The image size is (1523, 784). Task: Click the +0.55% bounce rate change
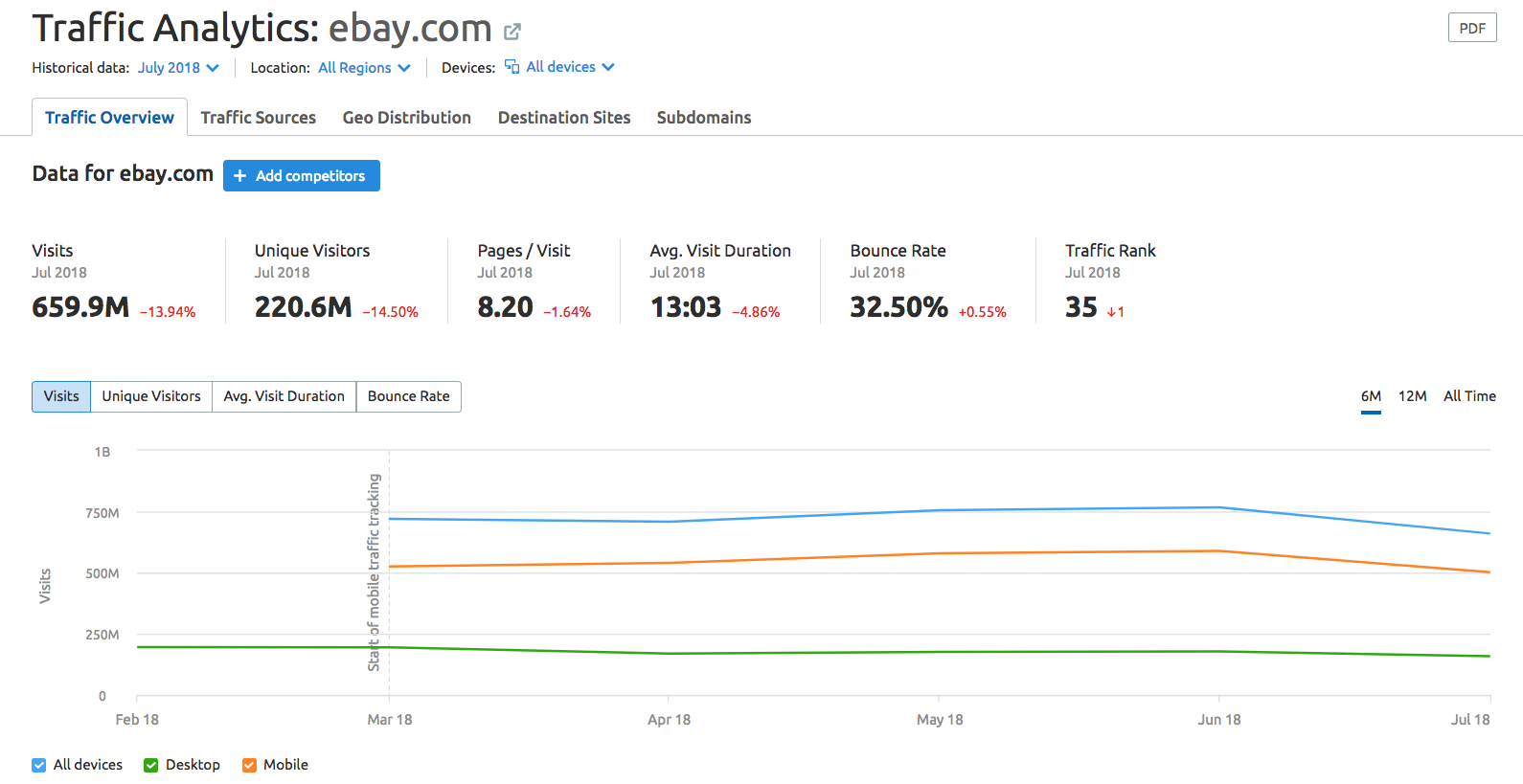point(983,312)
